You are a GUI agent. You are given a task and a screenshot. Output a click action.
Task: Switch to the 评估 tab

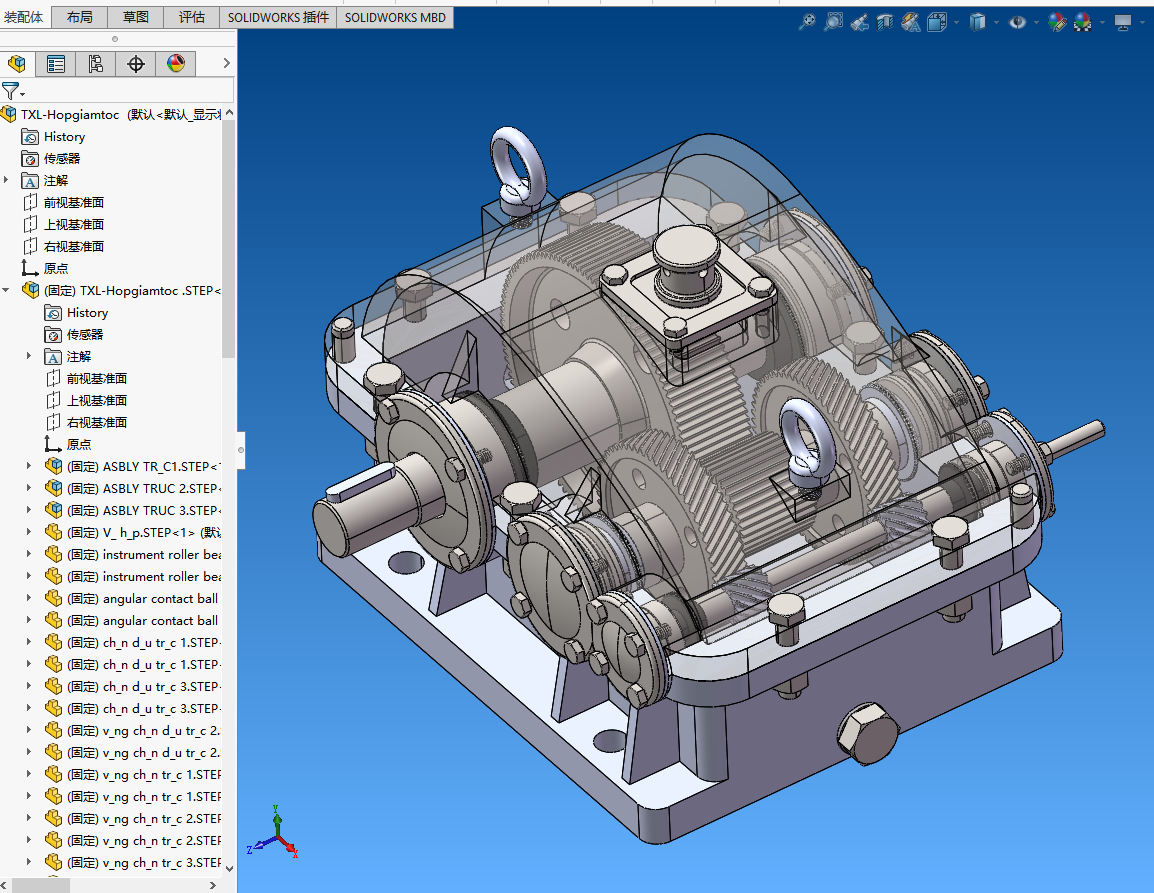[x=192, y=17]
